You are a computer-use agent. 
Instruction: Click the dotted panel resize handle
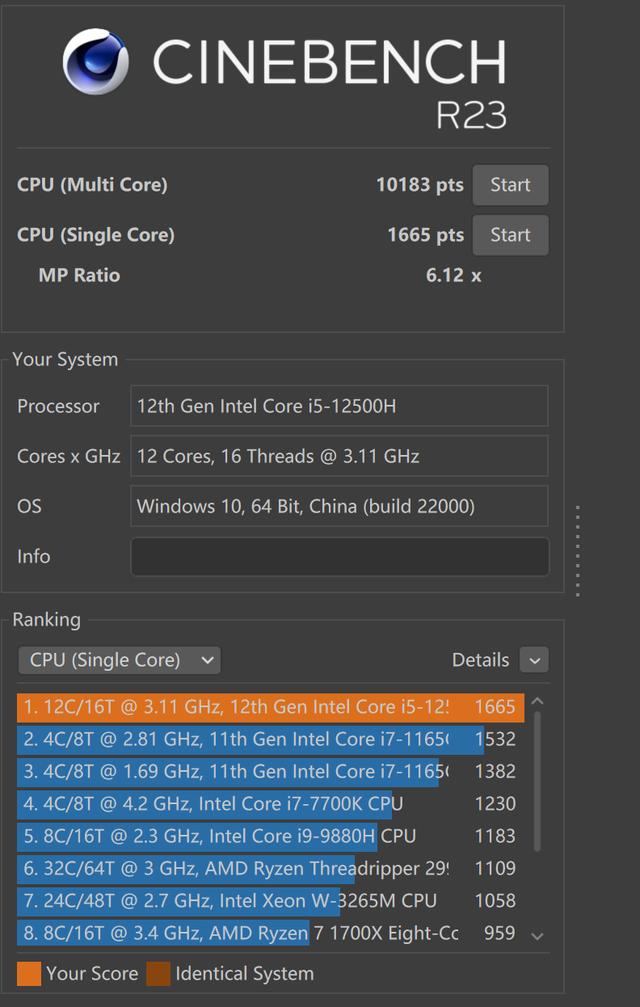[578, 551]
